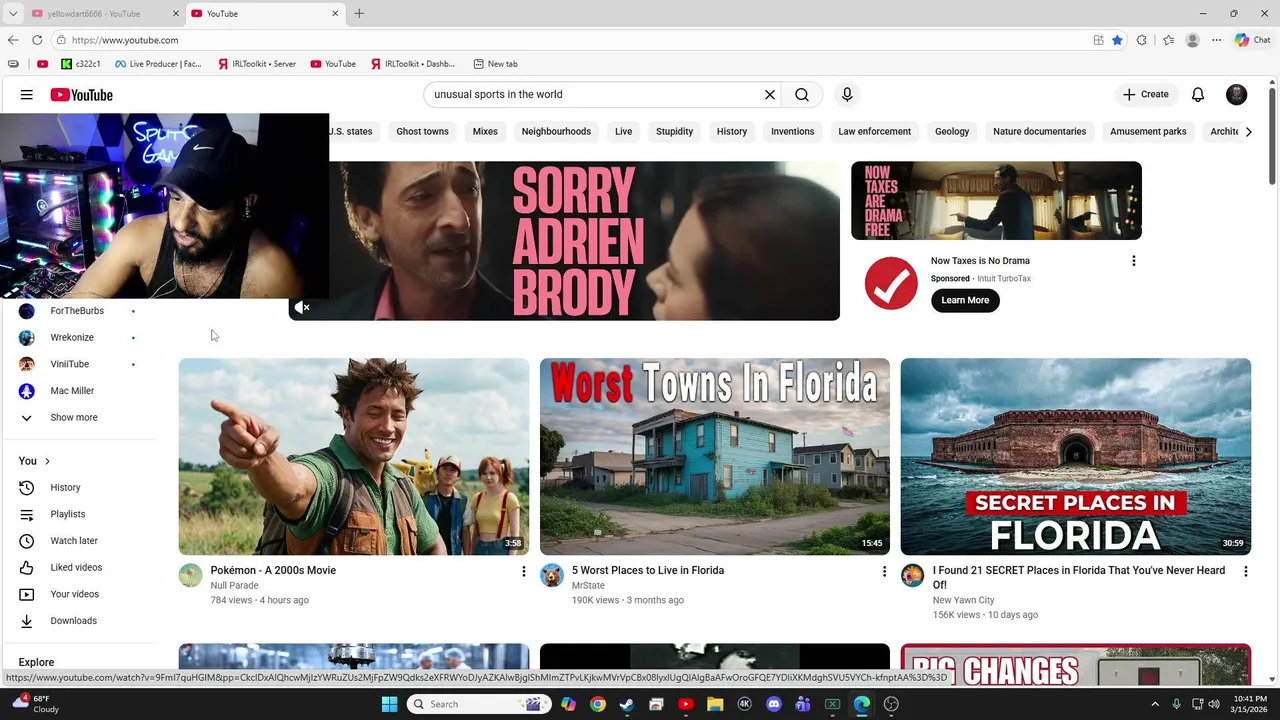Select the Ghost towns chip
Screen dimensions: 1280x720
[x=422, y=132]
